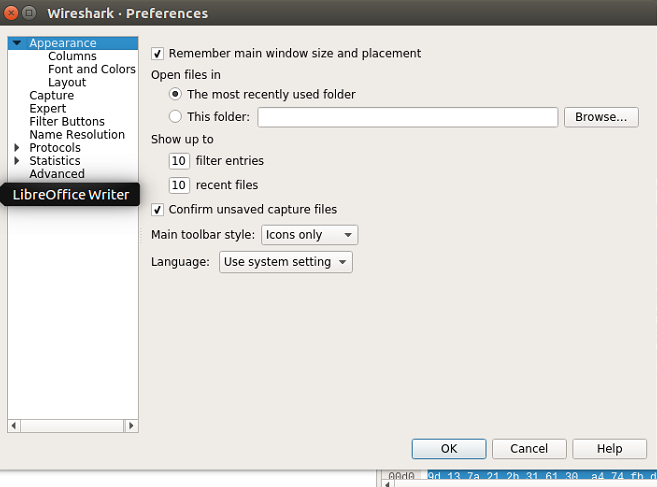Expand the Statistics tree node arrow
The image size is (657, 487).
click(x=17, y=161)
